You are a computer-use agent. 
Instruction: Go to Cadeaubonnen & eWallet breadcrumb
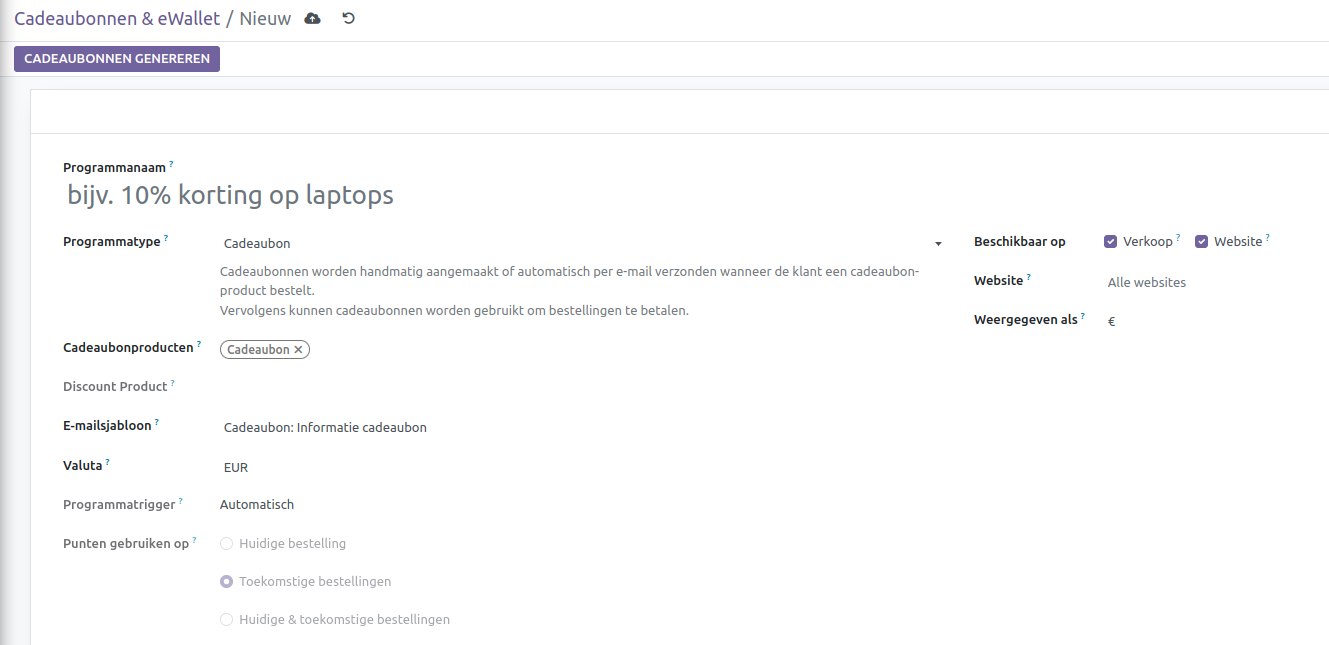coord(117,19)
